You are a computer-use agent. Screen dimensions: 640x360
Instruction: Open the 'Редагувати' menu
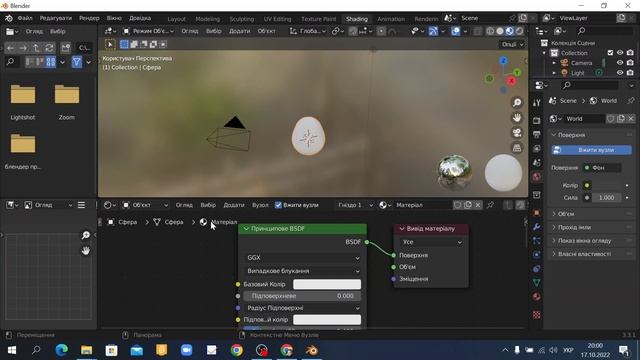point(56,18)
